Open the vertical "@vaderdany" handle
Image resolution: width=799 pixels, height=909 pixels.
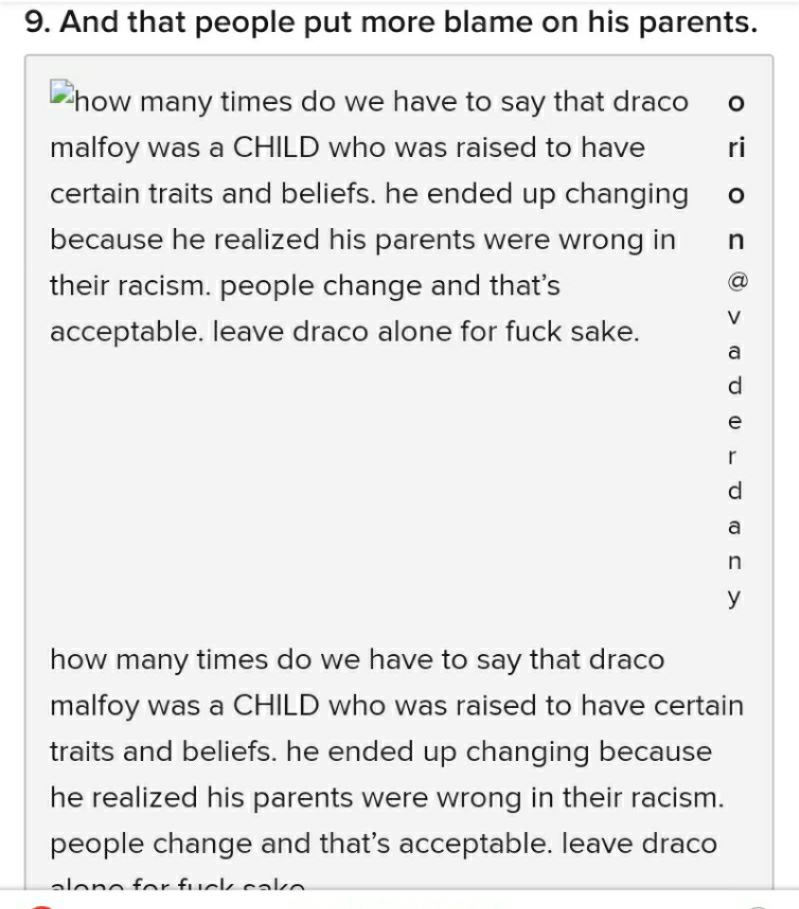(736, 440)
